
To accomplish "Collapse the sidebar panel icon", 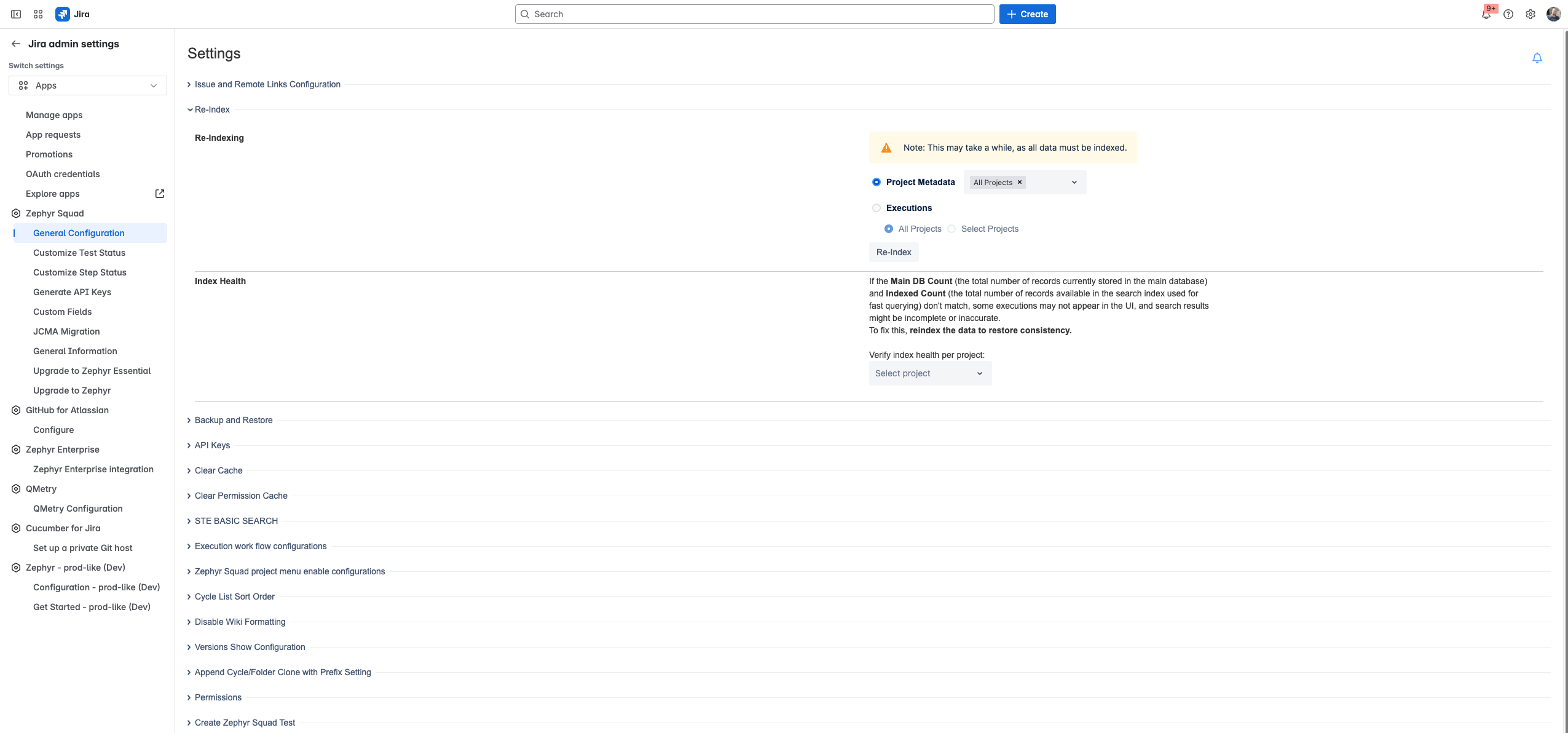I will coord(16,14).
